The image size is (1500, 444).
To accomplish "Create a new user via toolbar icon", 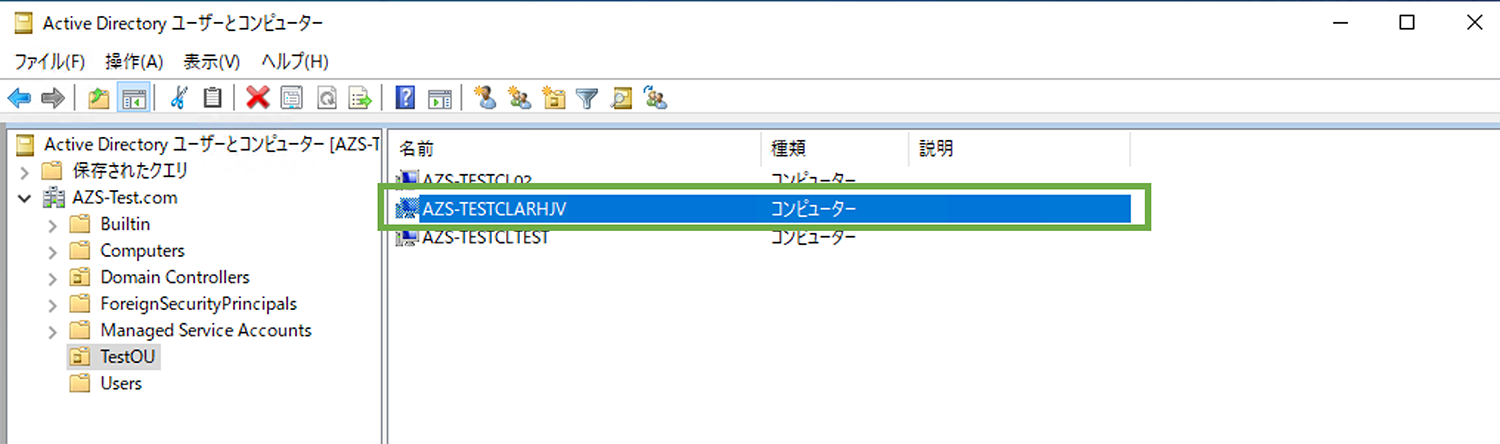I will tap(485, 97).
